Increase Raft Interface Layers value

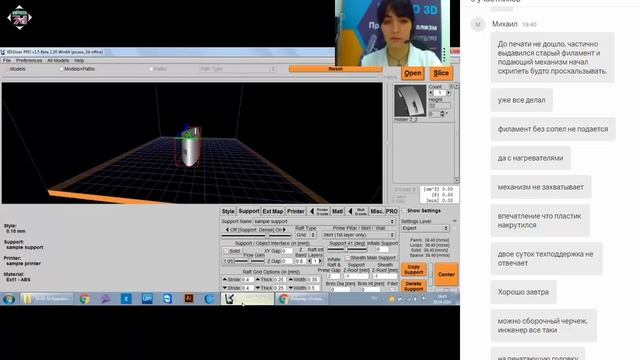point(320,261)
